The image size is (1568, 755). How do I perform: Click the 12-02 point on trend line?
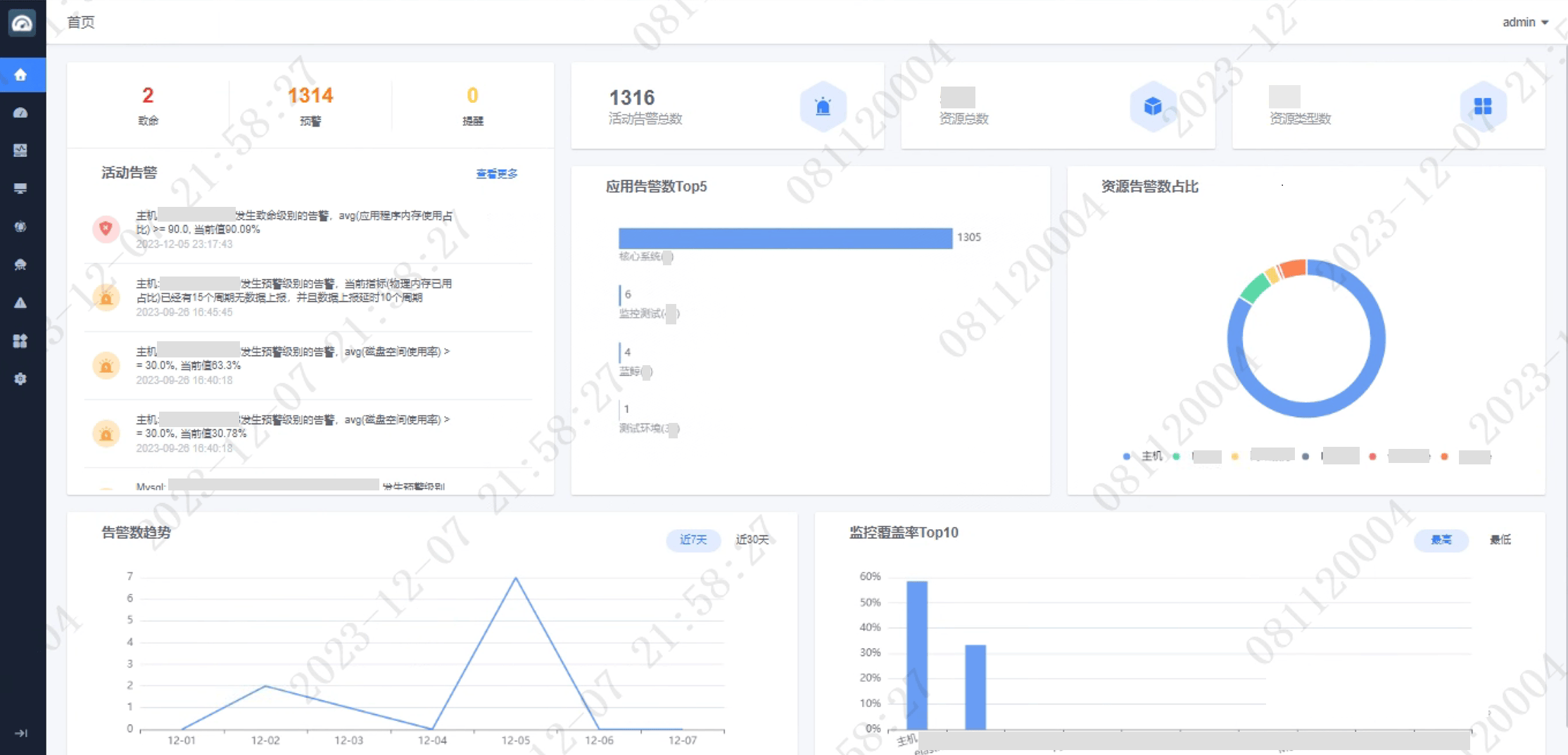265,685
